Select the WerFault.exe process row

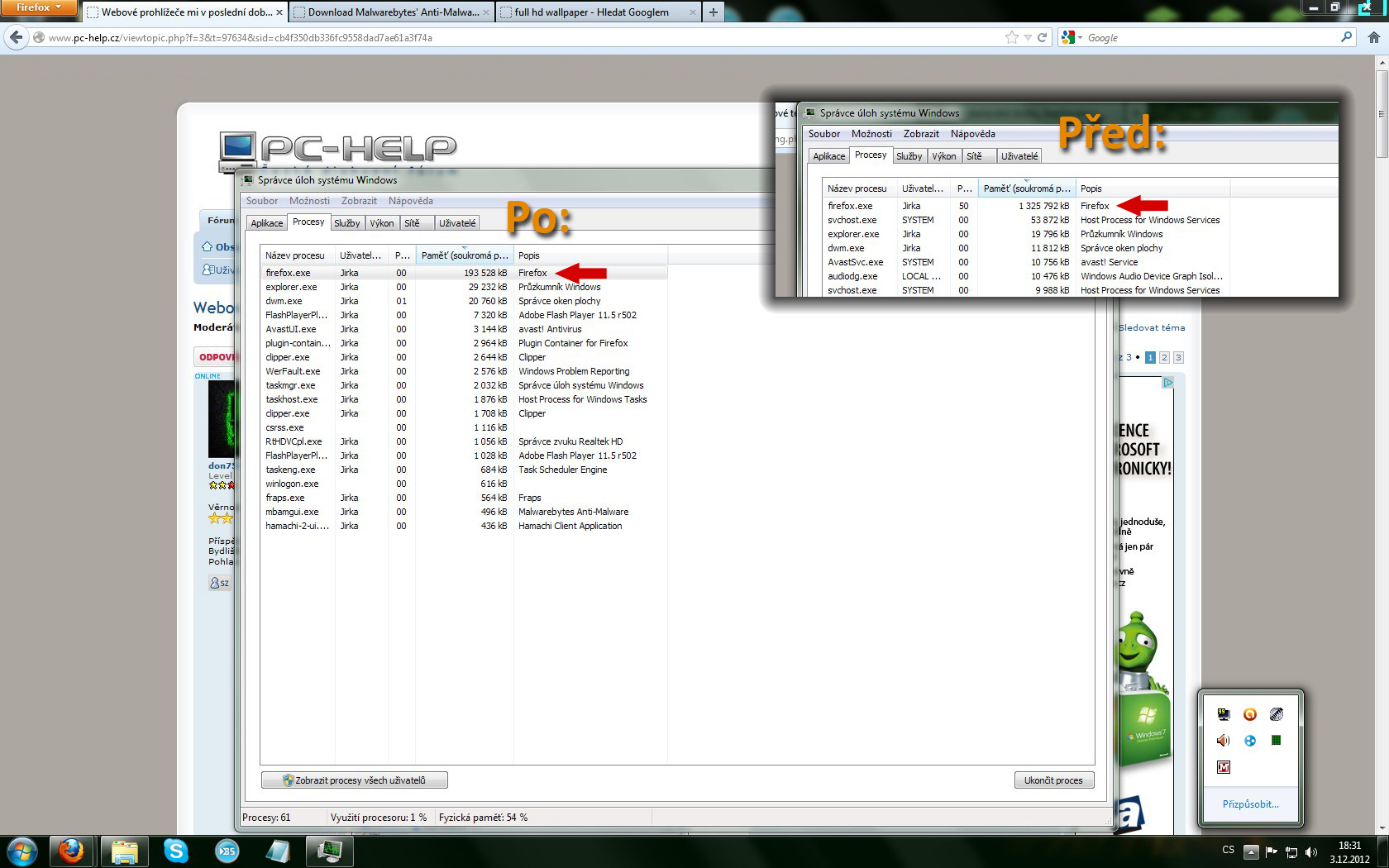[464, 371]
